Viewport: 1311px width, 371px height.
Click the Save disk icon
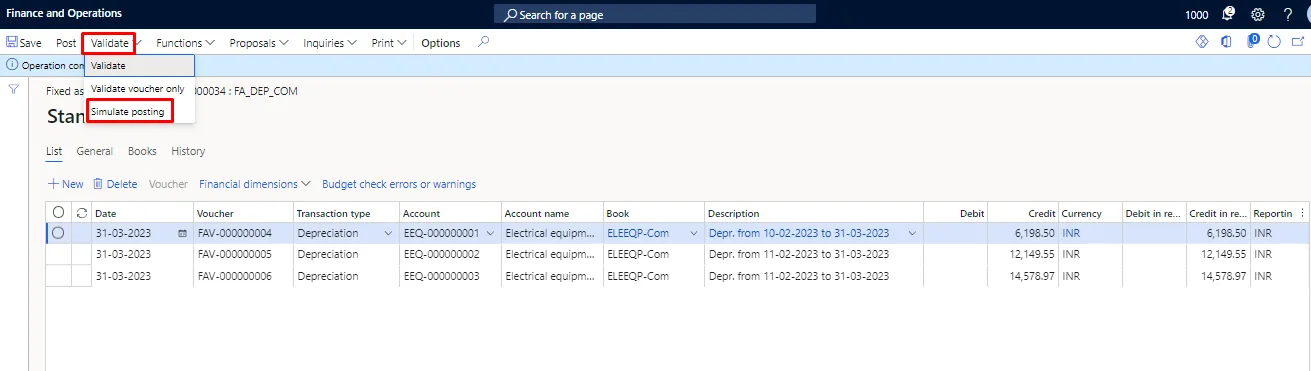click(12, 43)
